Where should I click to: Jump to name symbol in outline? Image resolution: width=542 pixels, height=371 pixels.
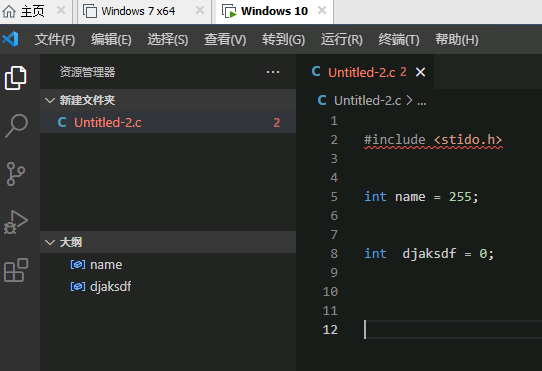point(106,265)
